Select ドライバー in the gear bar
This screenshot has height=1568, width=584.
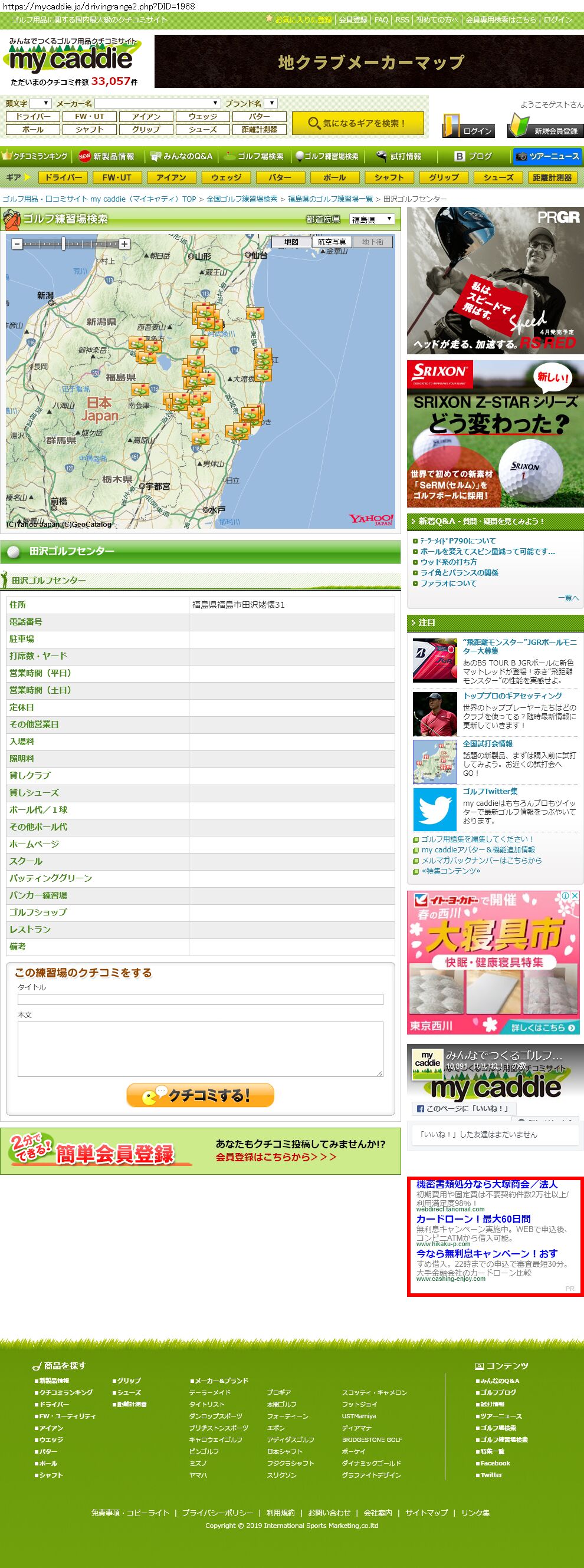coord(63,177)
